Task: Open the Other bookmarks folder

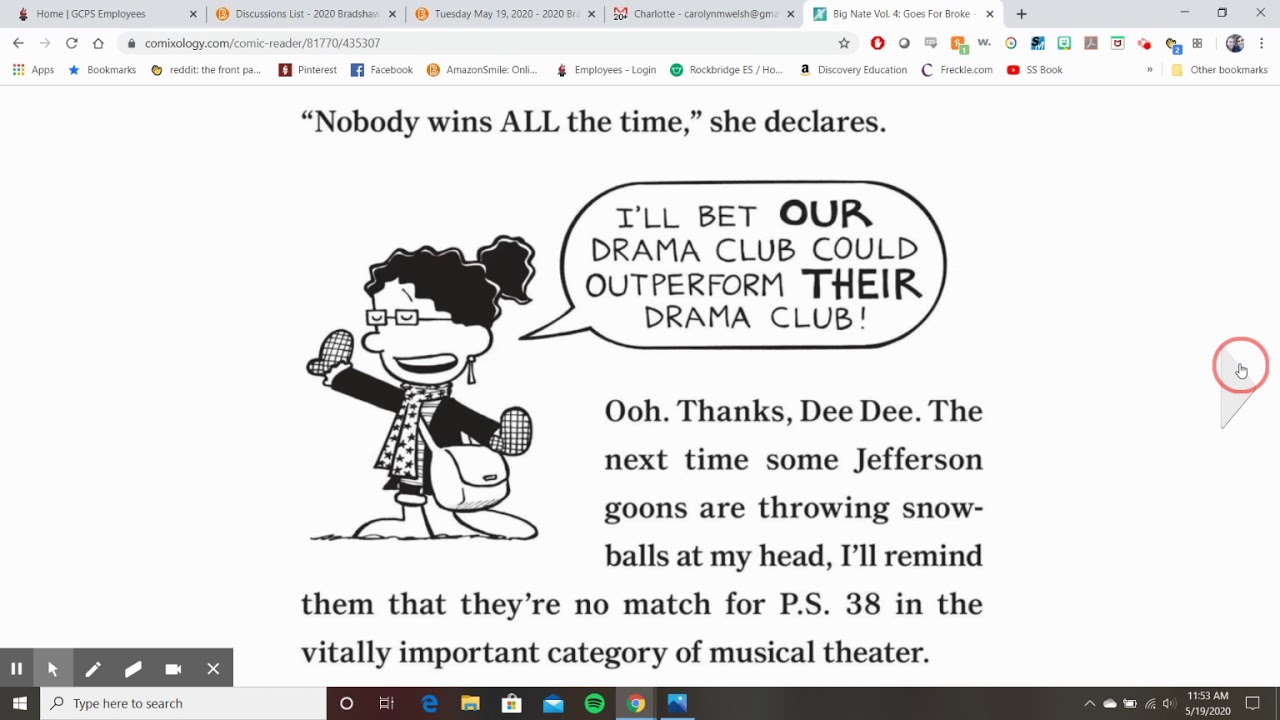Action: (x=1219, y=70)
